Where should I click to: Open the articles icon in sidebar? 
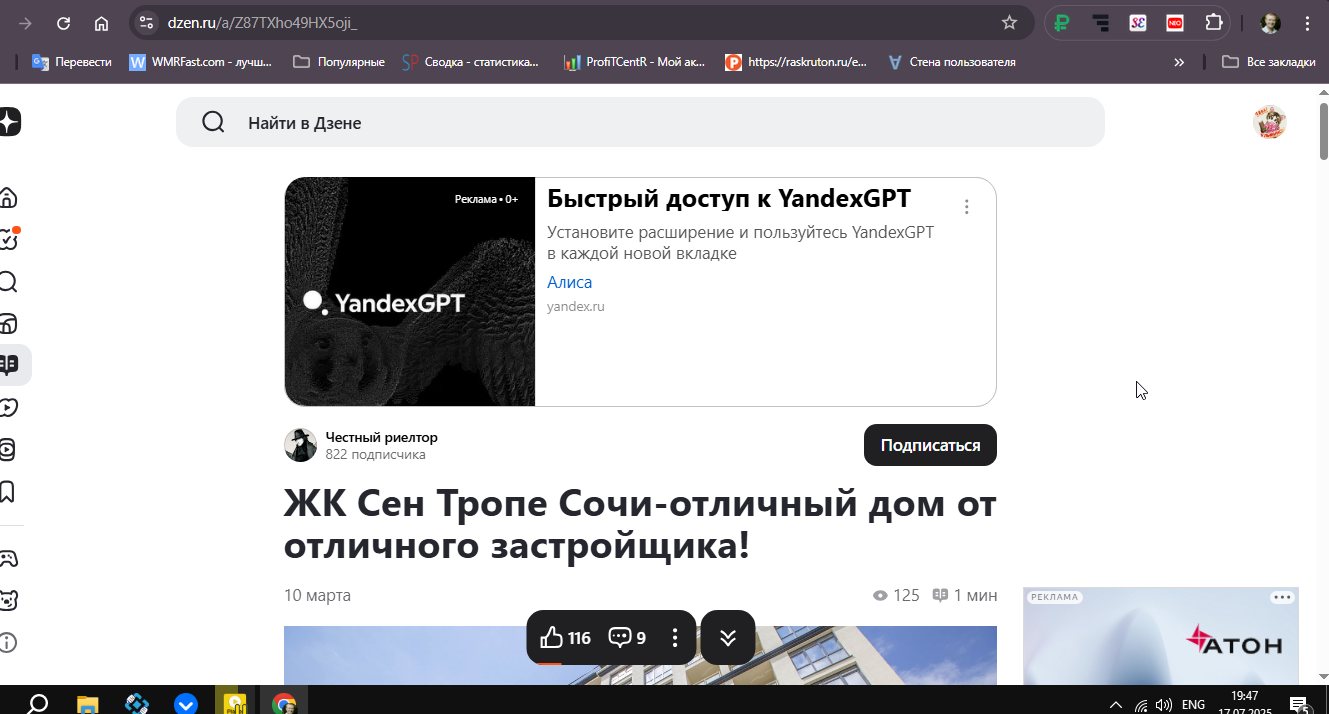tap(10, 365)
